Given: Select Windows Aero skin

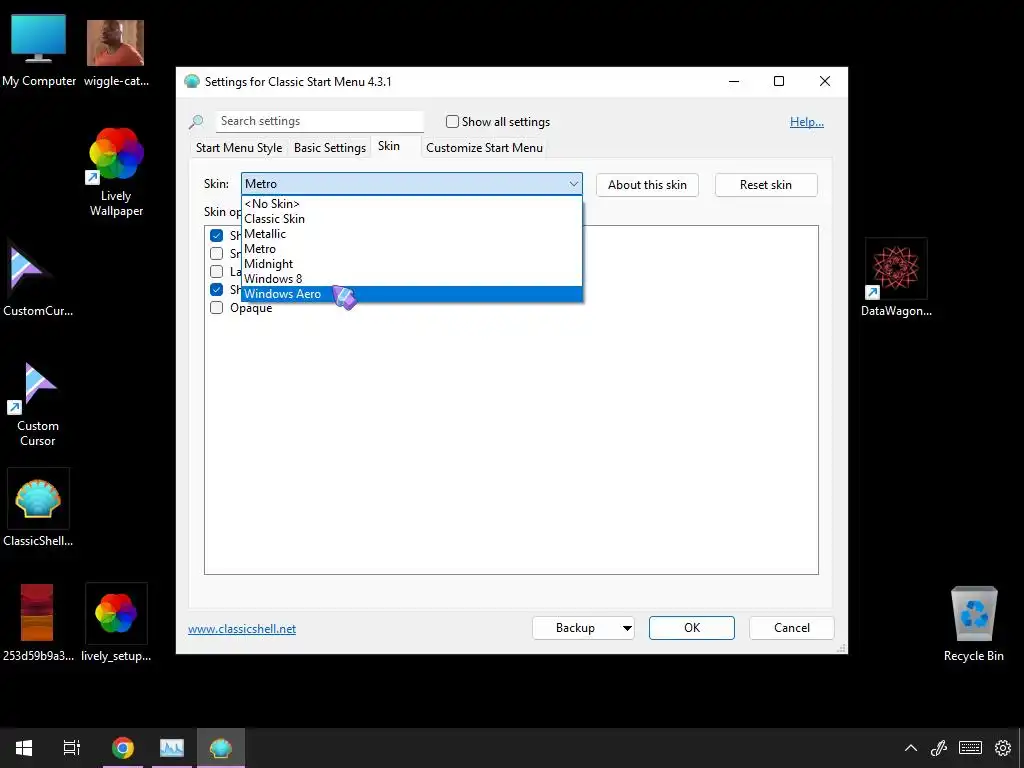Looking at the screenshot, I should click(x=411, y=294).
